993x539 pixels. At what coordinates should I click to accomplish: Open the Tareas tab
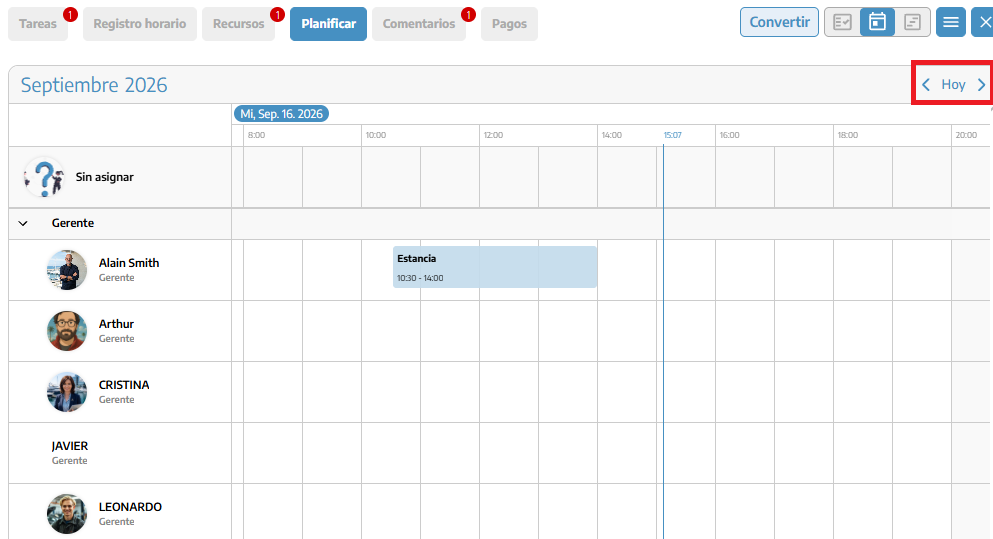click(38, 24)
